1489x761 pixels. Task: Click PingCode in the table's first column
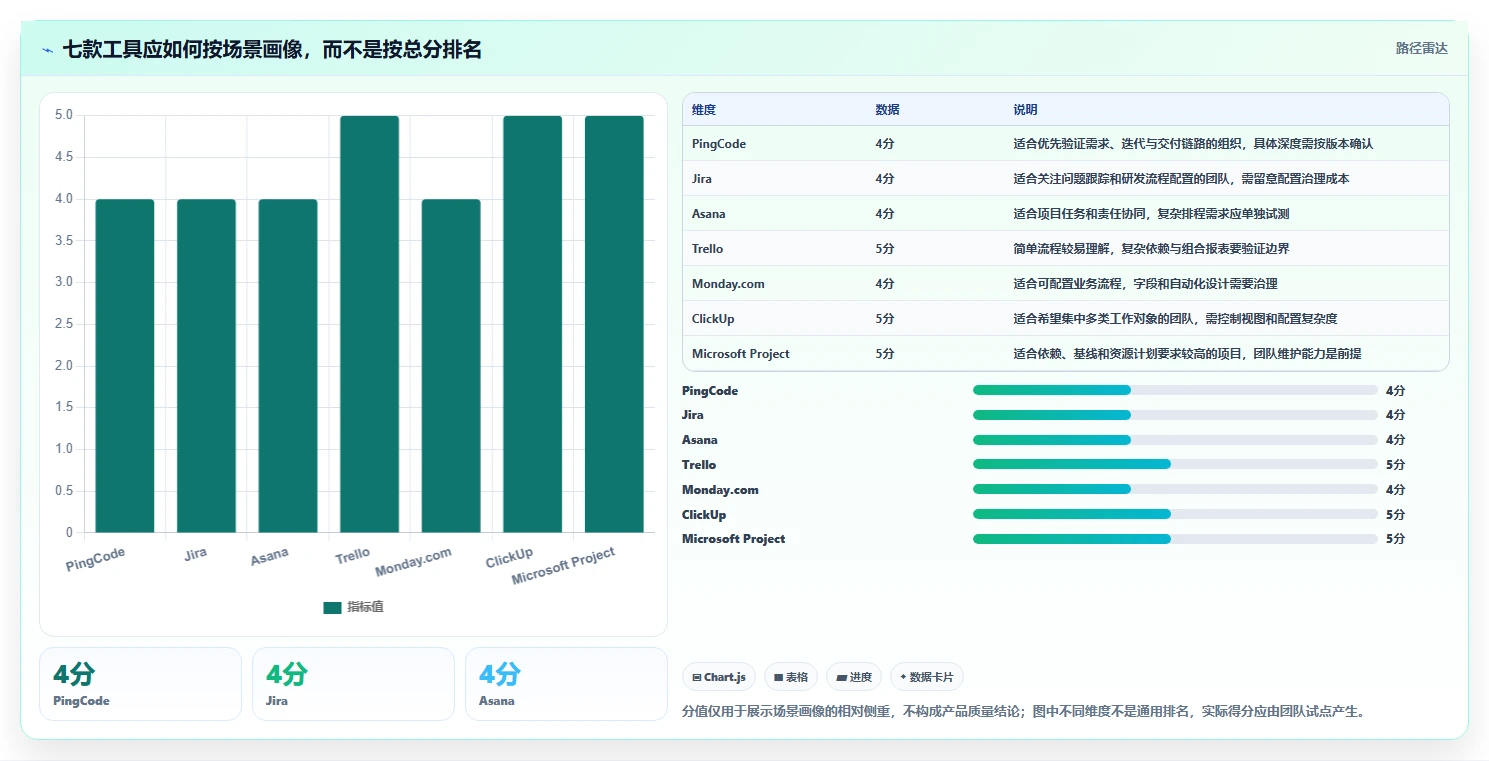point(719,144)
